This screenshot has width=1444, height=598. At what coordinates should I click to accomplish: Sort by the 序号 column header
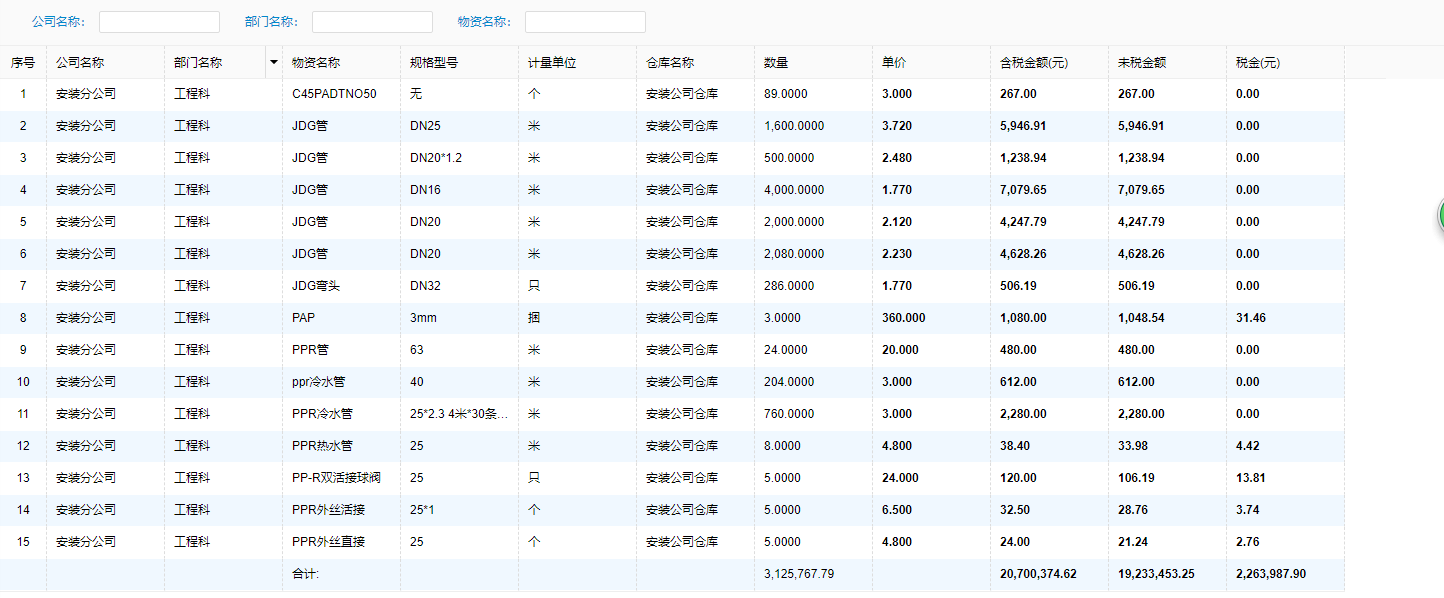23,62
